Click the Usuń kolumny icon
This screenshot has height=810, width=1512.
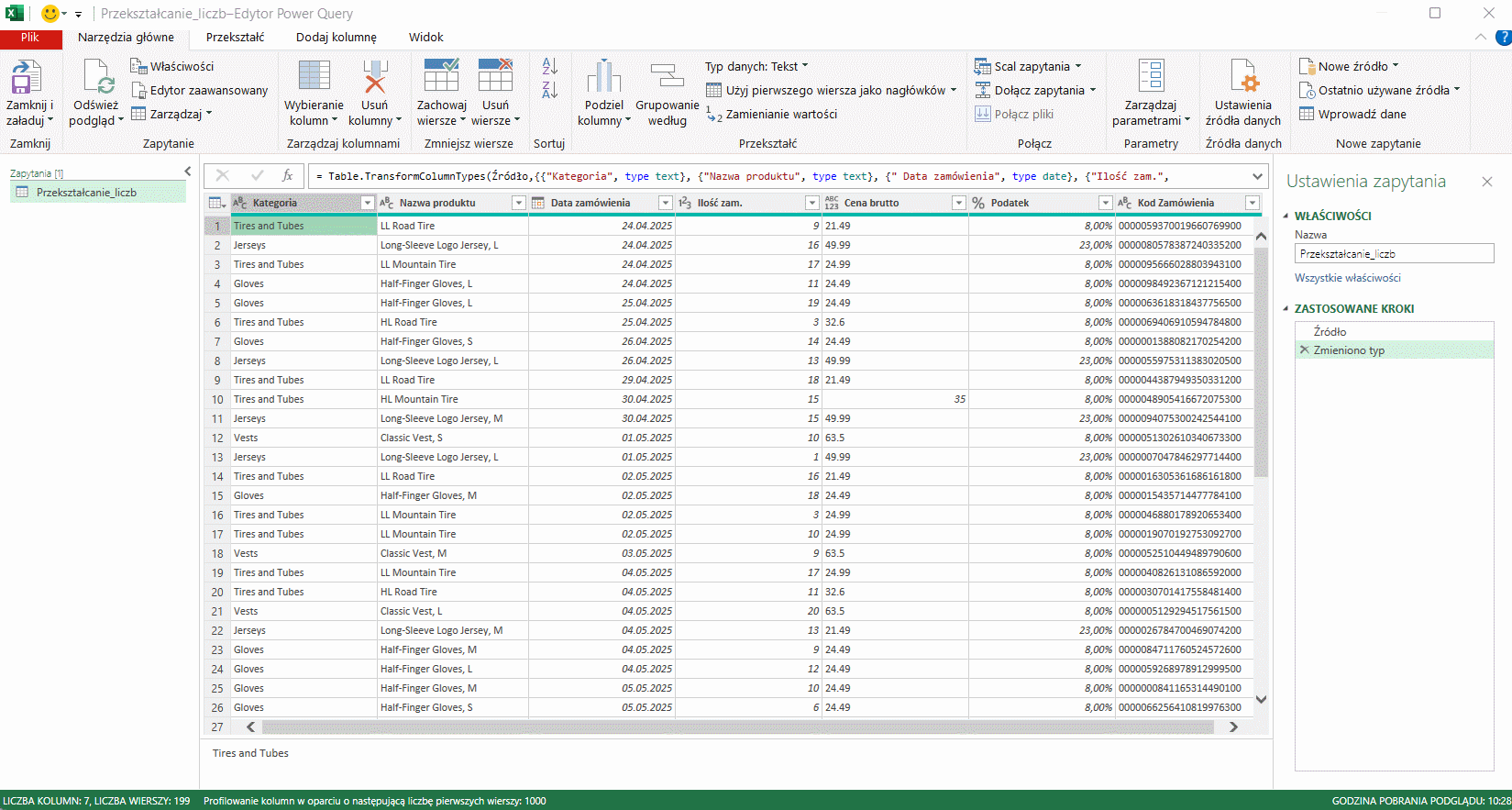click(x=374, y=77)
